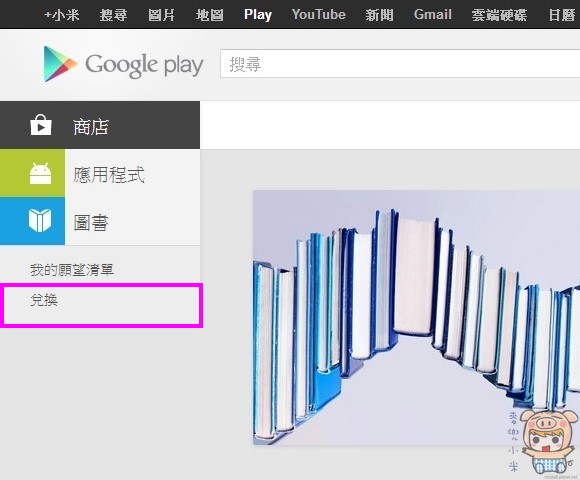Go to 搜尋 in the top bar

tap(113, 15)
